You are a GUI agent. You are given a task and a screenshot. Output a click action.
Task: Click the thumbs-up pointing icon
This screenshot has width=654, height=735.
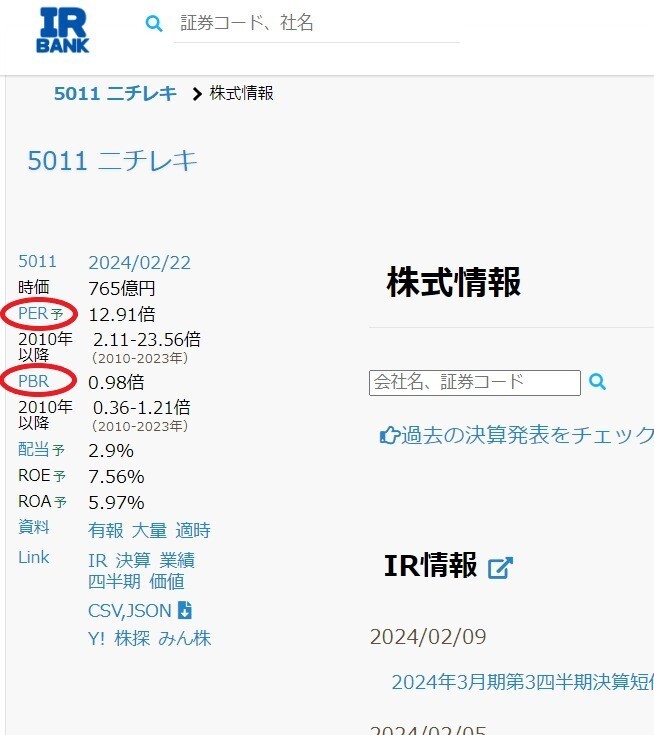pos(389,435)
